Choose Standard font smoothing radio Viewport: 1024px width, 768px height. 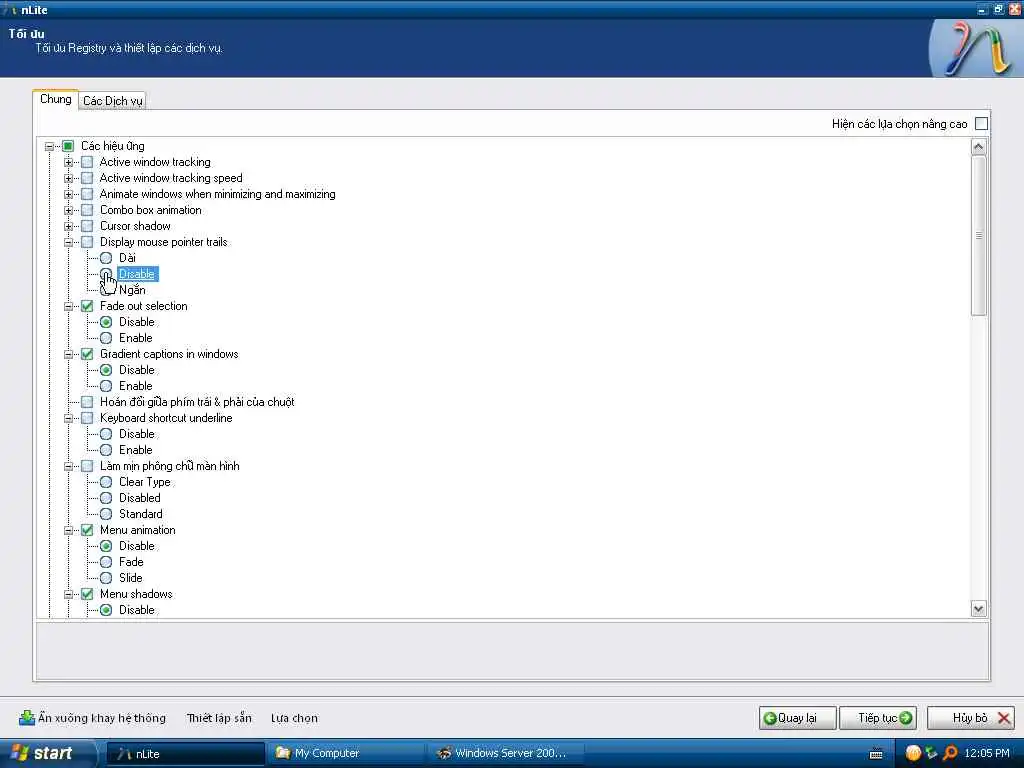pyautogui.click(x=106, y=514)
